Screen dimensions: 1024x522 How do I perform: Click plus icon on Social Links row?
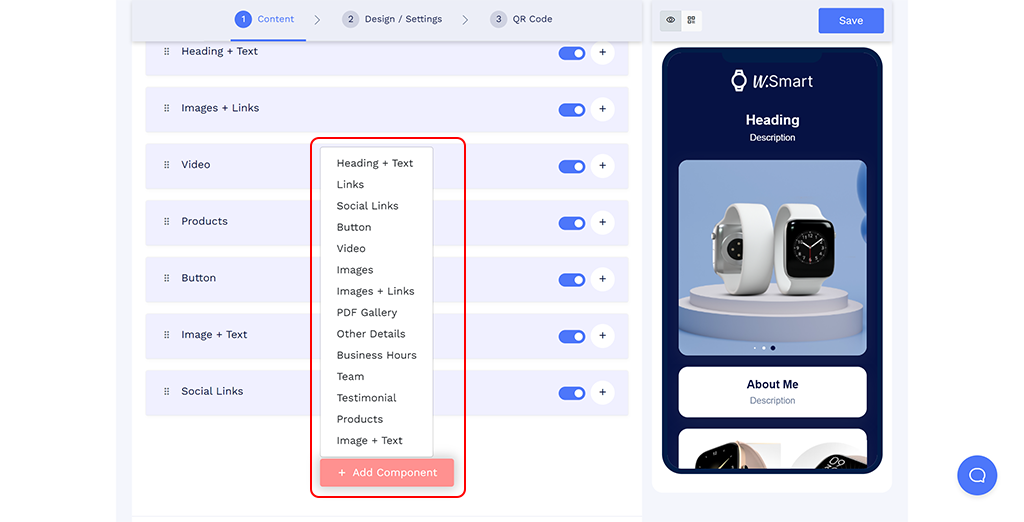(602, 393)
